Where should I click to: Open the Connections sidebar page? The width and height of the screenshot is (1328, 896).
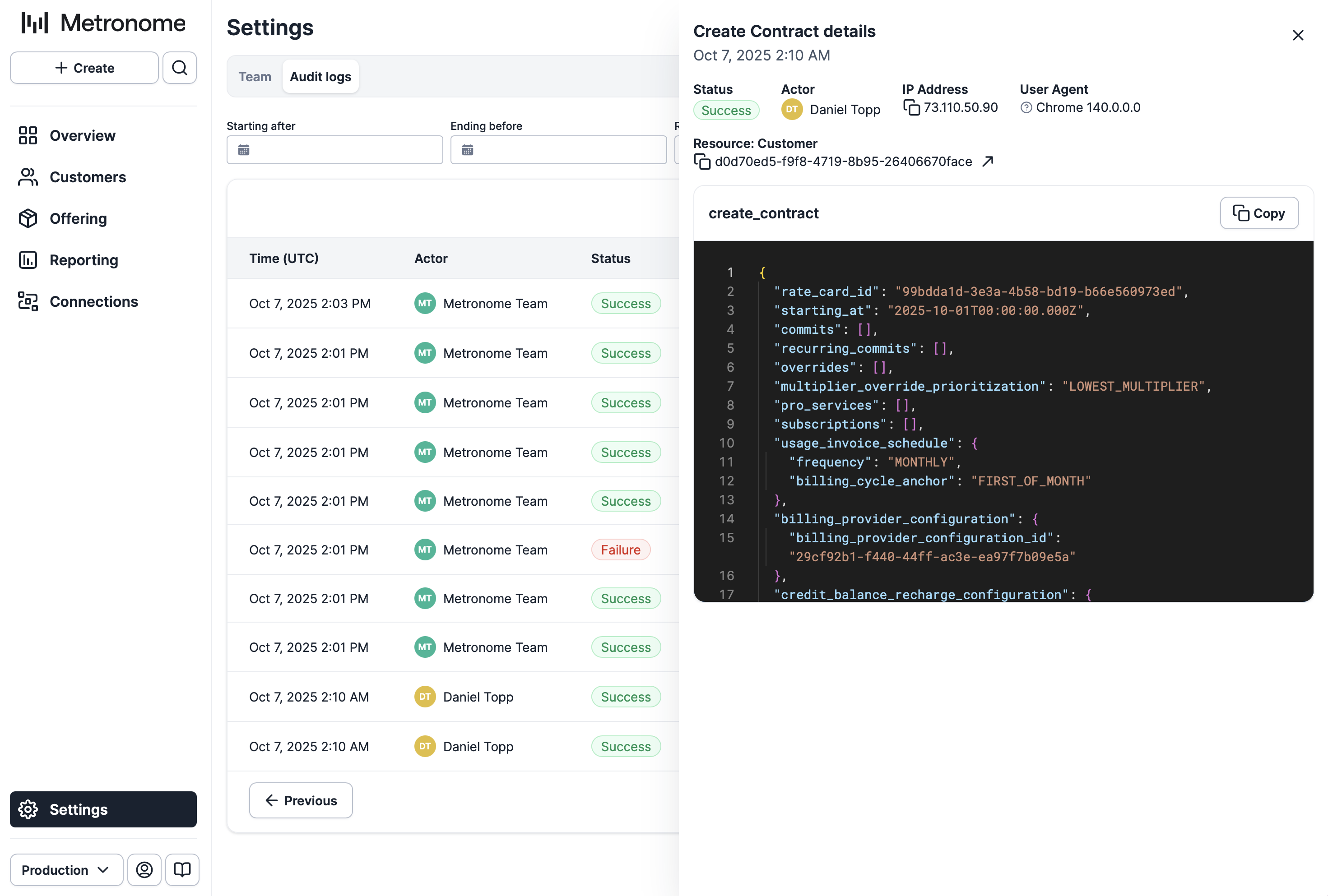pyautogui.click(x=94, y=301)
